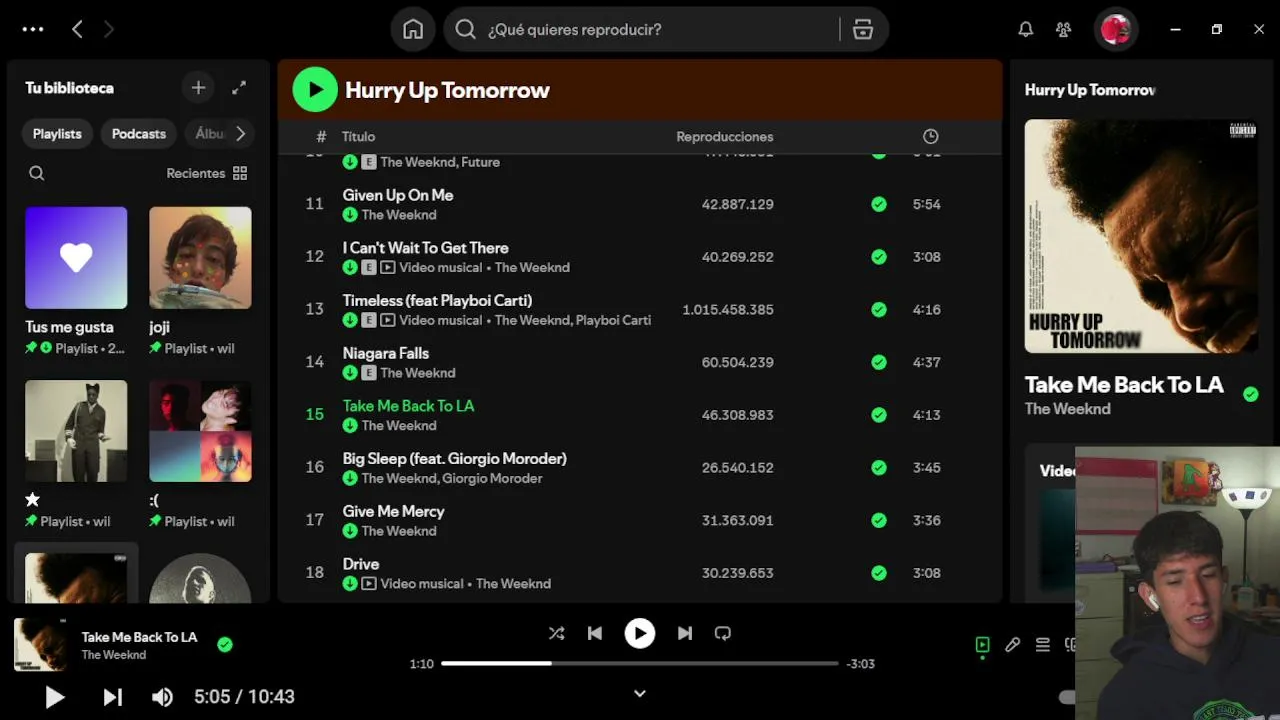Toggle saved checkmark for Timeless

click(x=878, y=310)
